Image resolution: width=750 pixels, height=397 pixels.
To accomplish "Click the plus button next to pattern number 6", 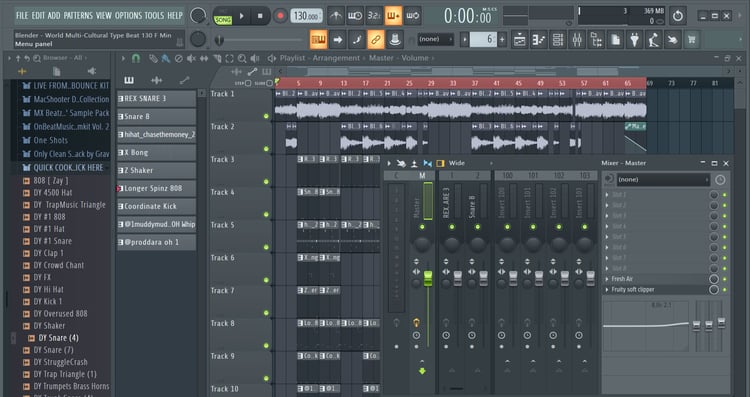I will click(502, 39).
